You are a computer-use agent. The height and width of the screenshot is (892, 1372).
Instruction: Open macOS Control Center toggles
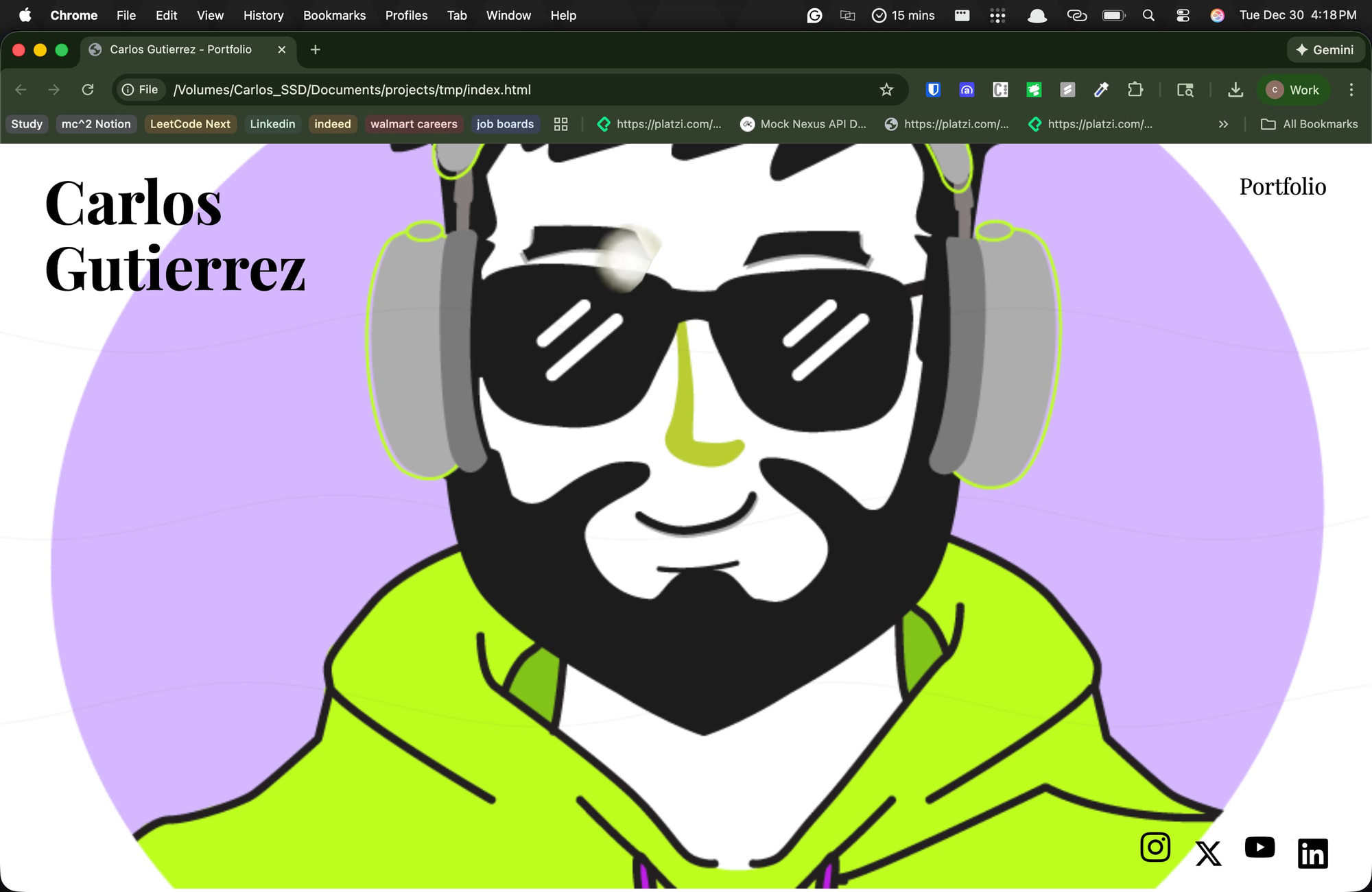[x=1183, y=15]
